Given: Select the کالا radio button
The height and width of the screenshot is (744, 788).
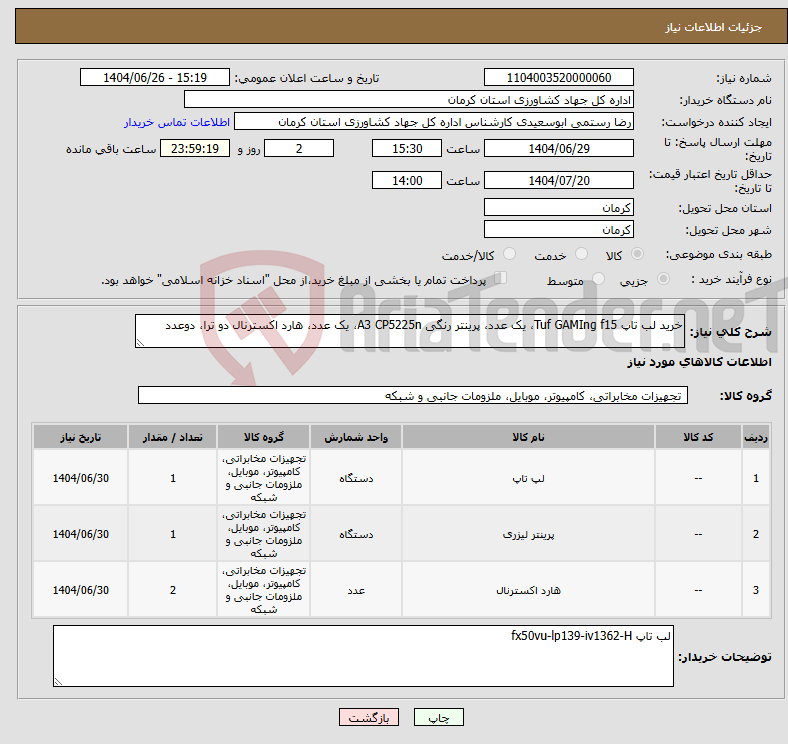Looking at the screenshot, I should tap(637, 254).
